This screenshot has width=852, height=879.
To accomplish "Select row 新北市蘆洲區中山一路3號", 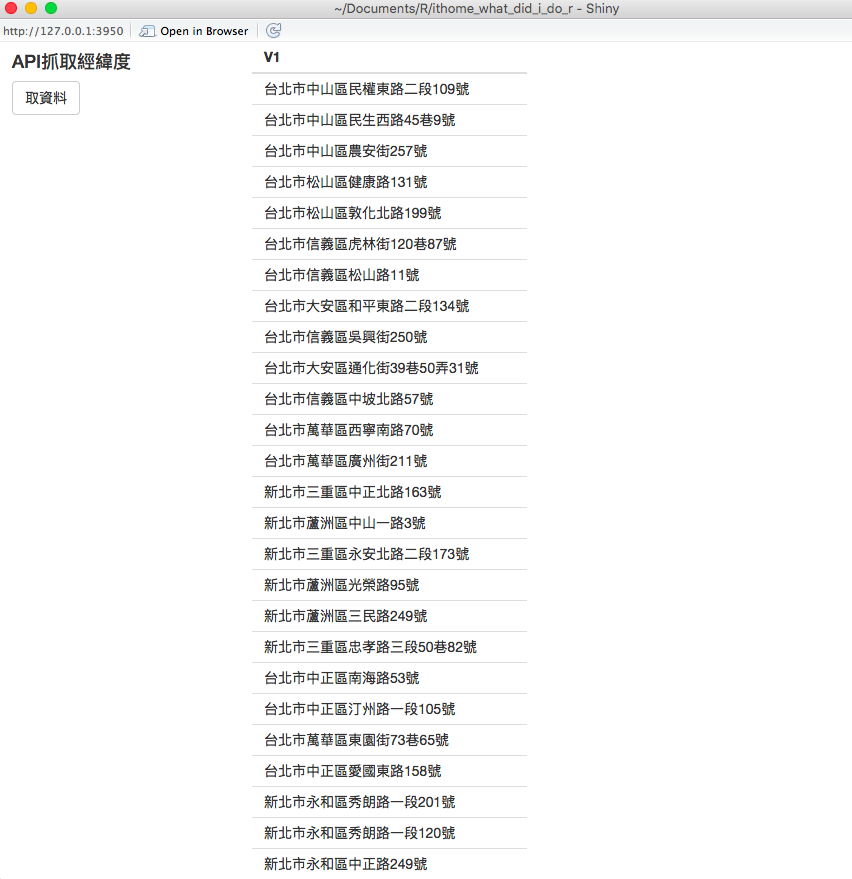I will (x=390, y=523).
